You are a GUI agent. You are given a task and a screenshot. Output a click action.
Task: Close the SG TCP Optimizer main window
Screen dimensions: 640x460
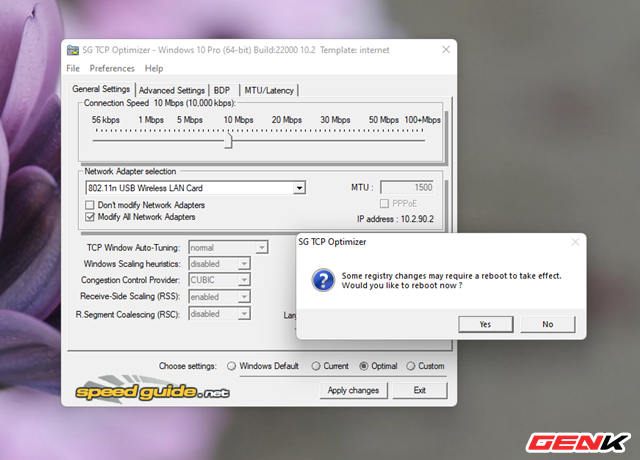point(446,50)
